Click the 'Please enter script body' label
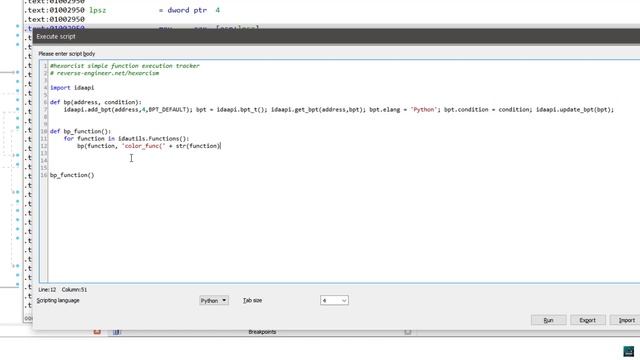 (x=67, y=54)
